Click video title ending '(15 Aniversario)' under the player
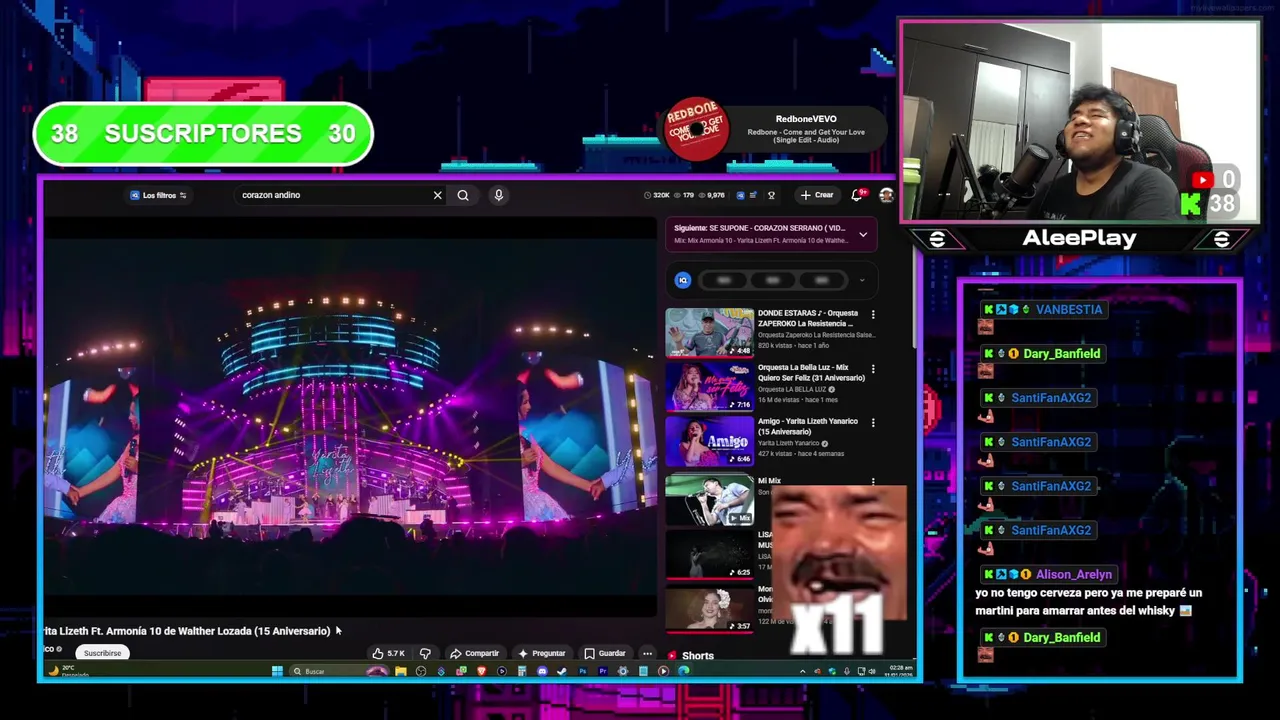Viewport: 1280px width, 720px height. point(187,631)
